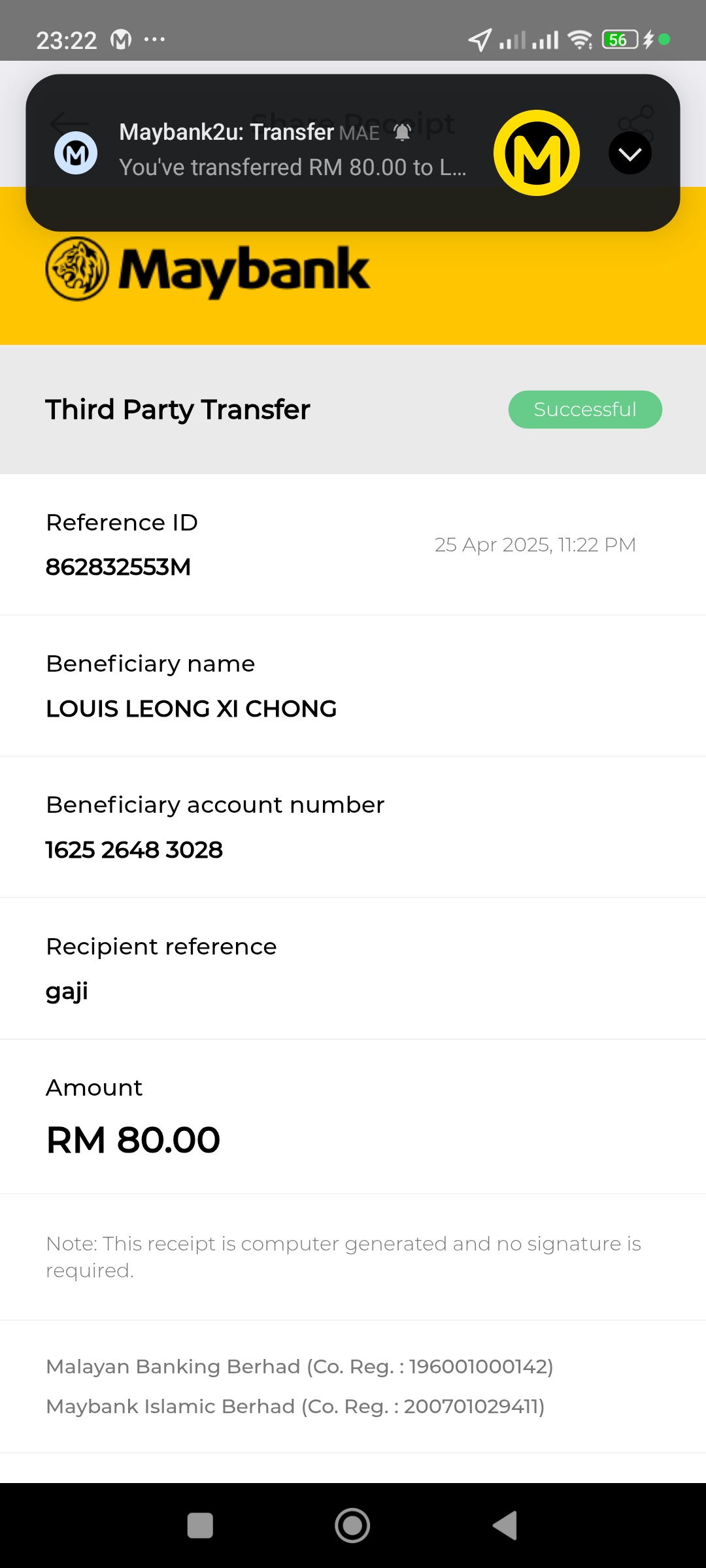Expand the Maybank2u notification chevron

pos(630,154)
